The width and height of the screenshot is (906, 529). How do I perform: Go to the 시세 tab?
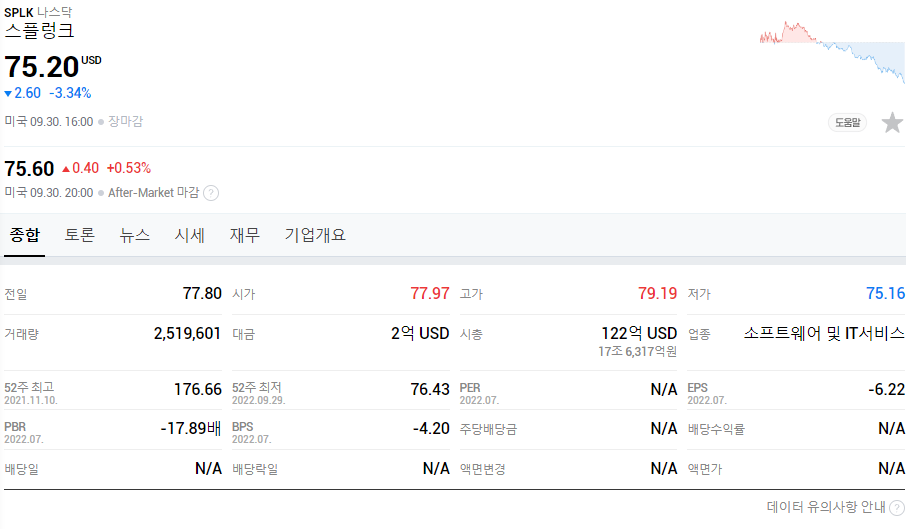click(190, 235)
